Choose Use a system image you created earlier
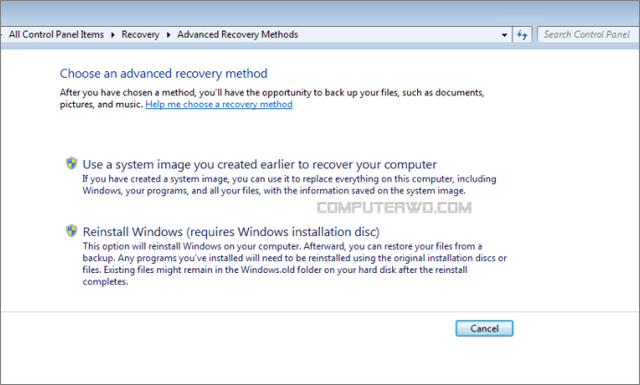The width and height of the screenshot is (640, 385). [x=260, y=164]
